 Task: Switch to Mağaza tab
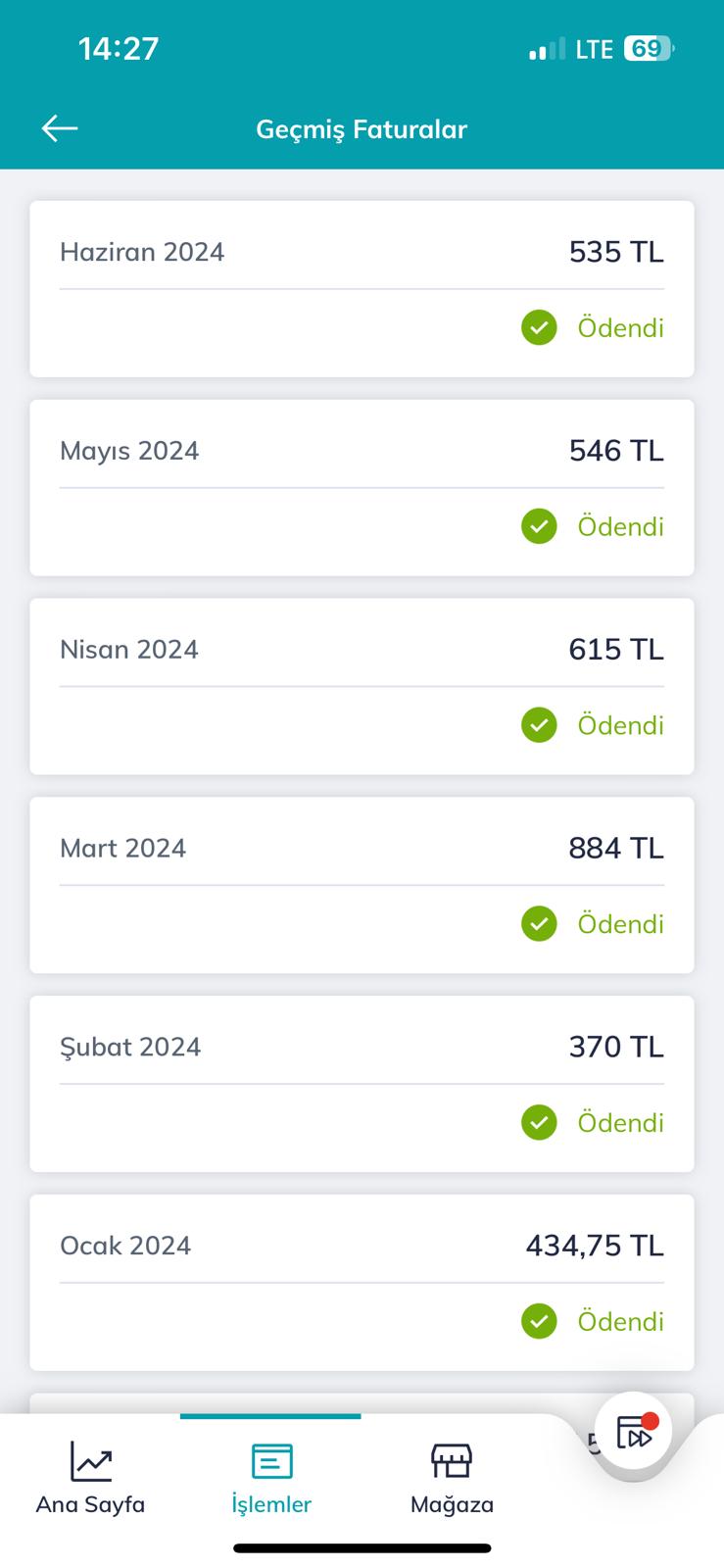(x=452, y=1478)
